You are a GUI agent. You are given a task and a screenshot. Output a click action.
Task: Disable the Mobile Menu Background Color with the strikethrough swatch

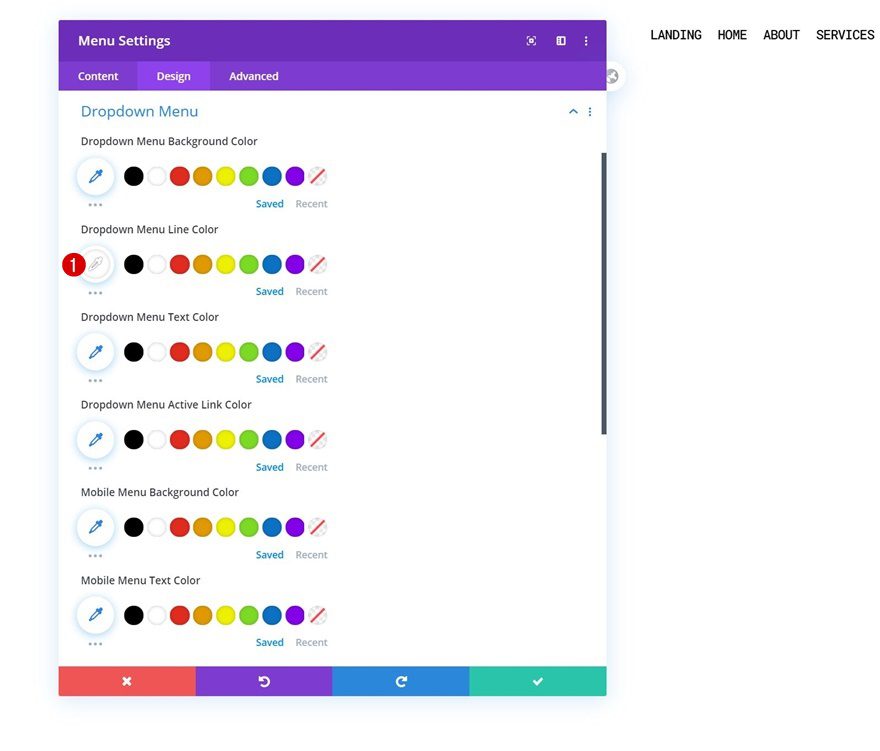coord(318,527)
